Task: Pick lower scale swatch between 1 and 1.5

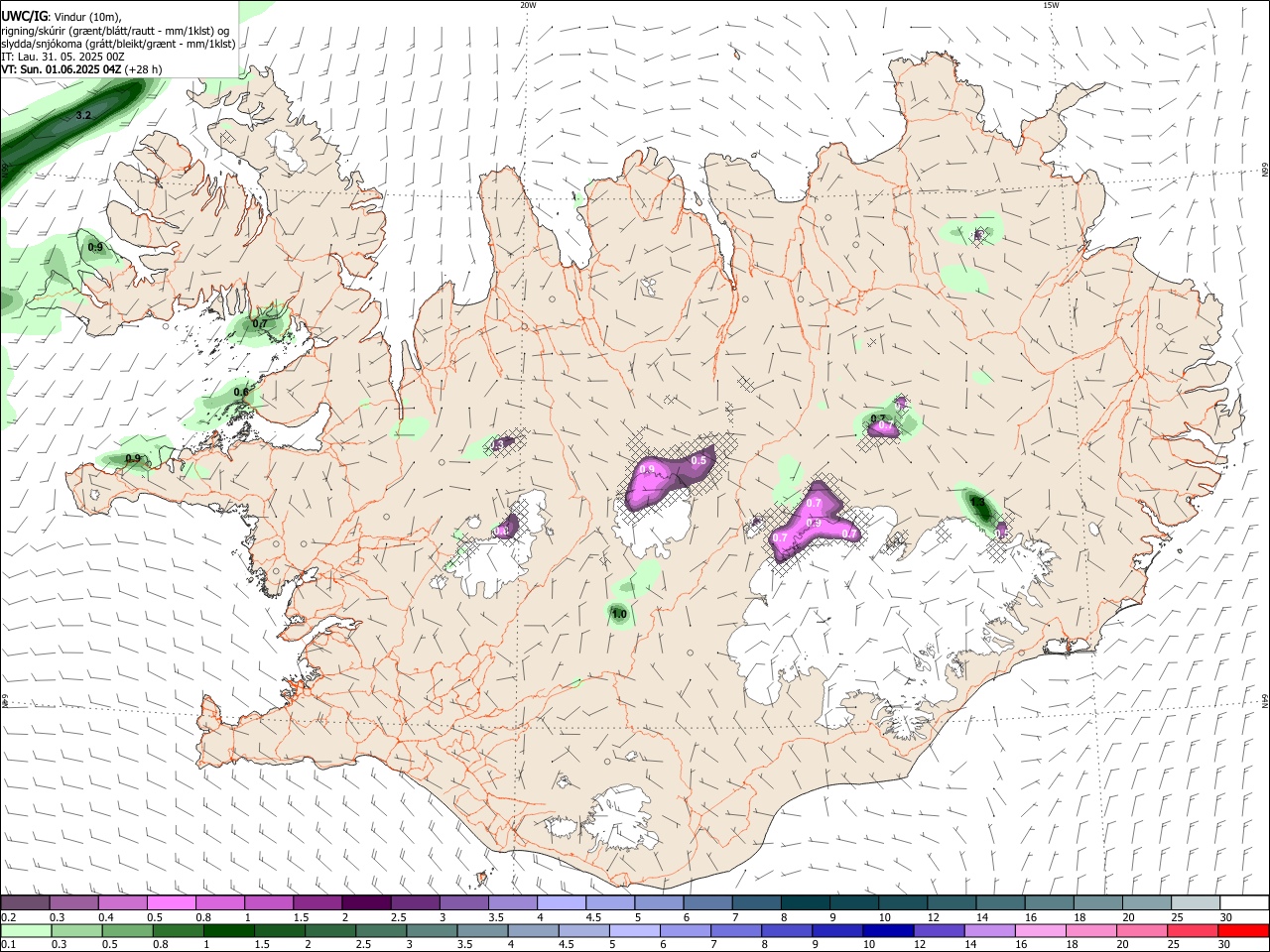Action: (x=228, y=931)
